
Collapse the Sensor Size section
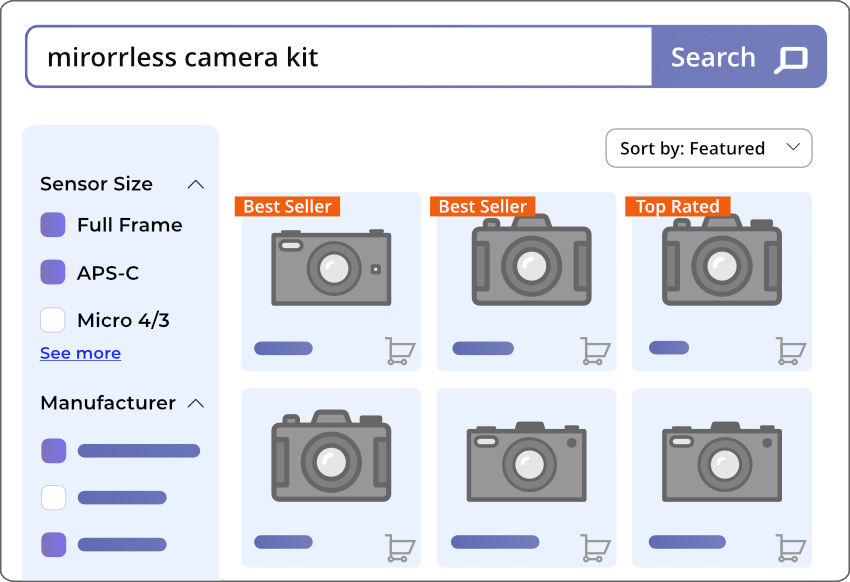tap(196, 184)
